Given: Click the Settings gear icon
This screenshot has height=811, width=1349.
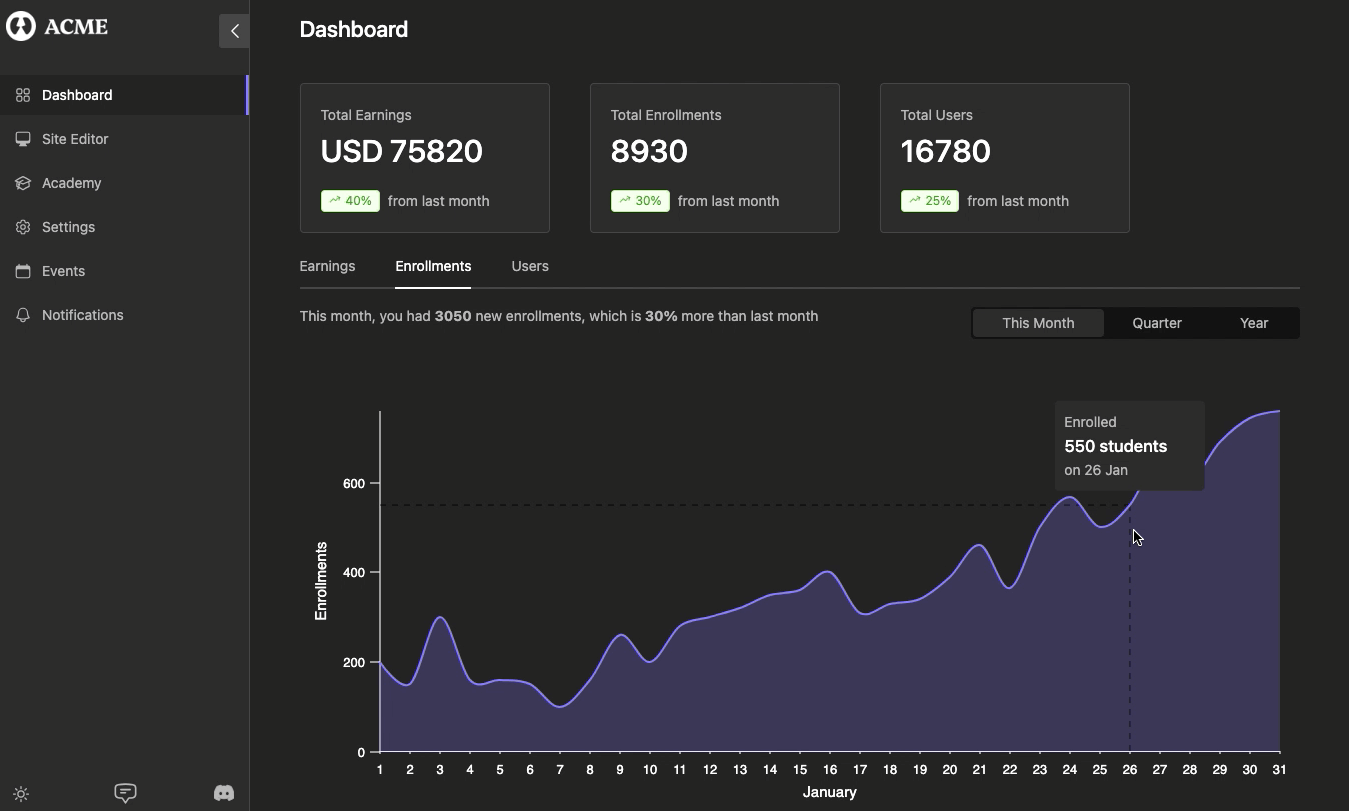Looking at the screenshot, I should pos(23,227).
